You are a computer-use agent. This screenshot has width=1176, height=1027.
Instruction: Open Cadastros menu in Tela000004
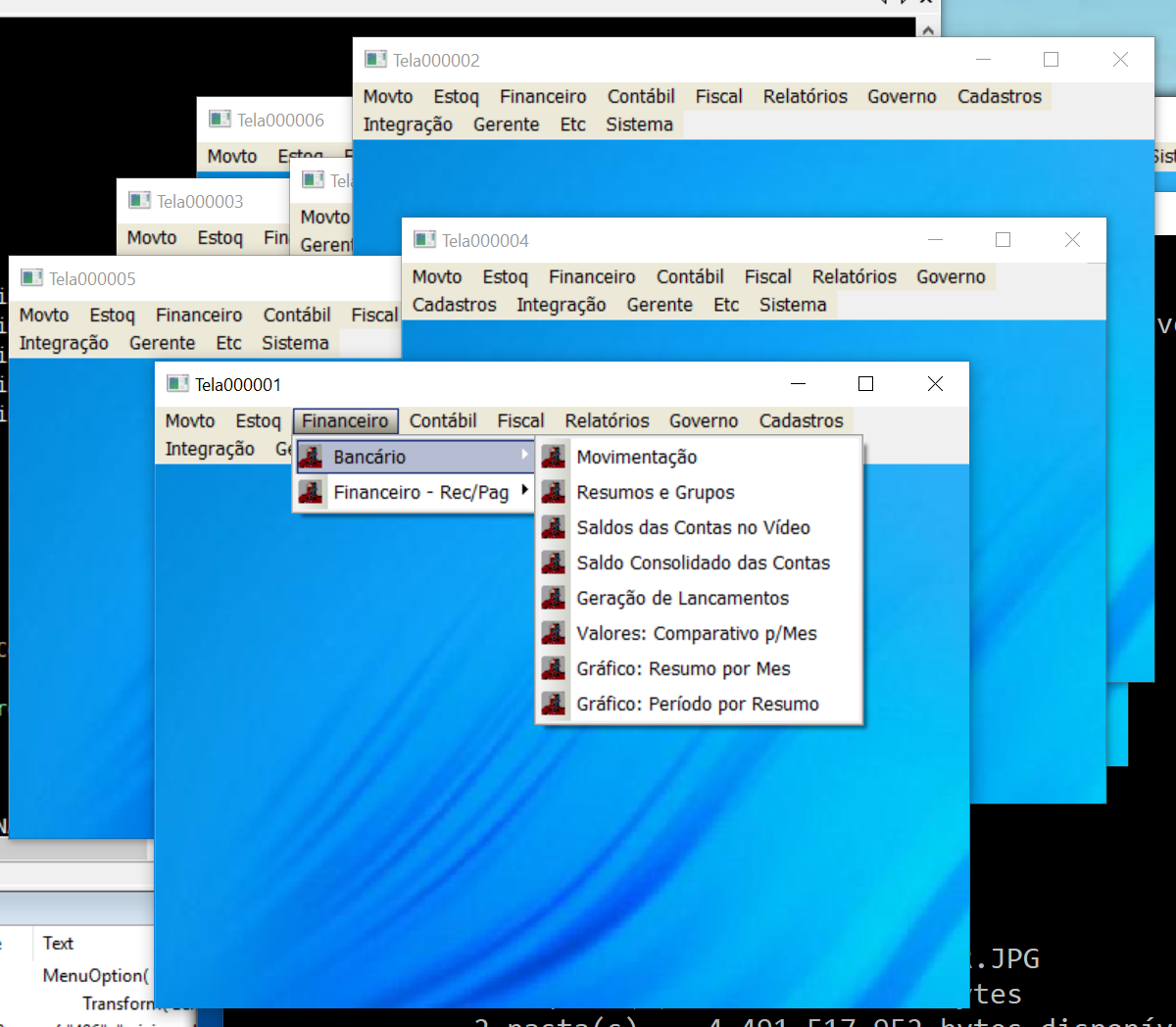coord(454,305)
